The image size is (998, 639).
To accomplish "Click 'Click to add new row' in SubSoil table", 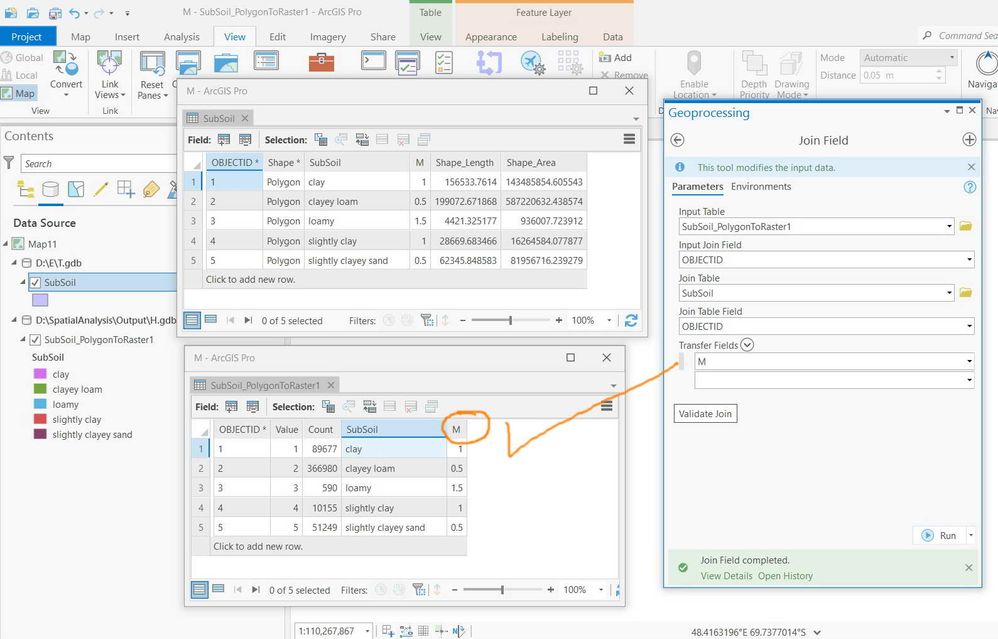I will coord(250,279).
